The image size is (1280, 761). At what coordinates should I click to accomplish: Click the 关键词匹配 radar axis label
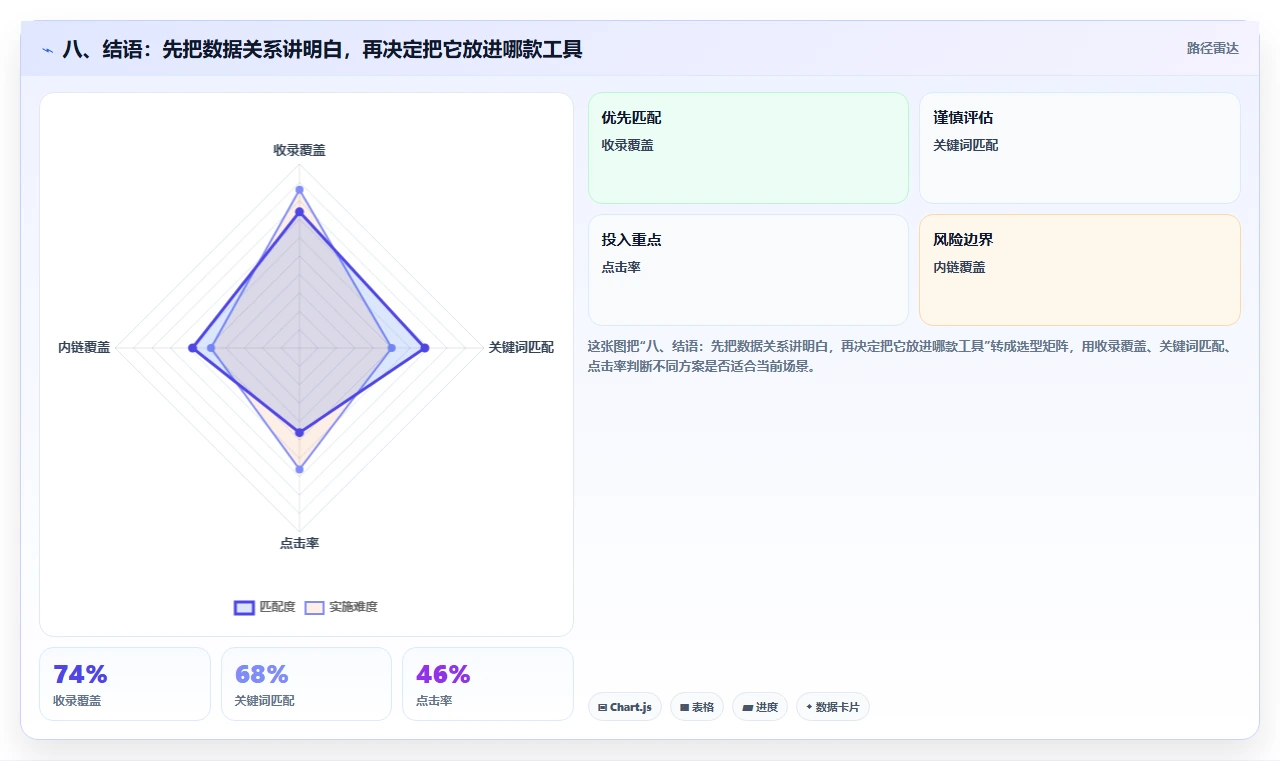tap(521, 347)
